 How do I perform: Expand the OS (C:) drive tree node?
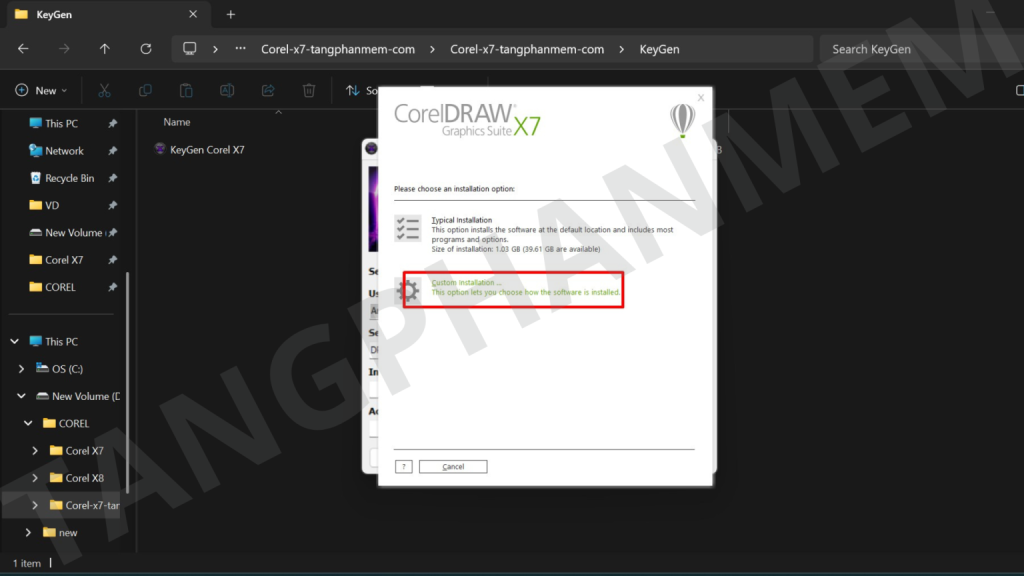22,369
